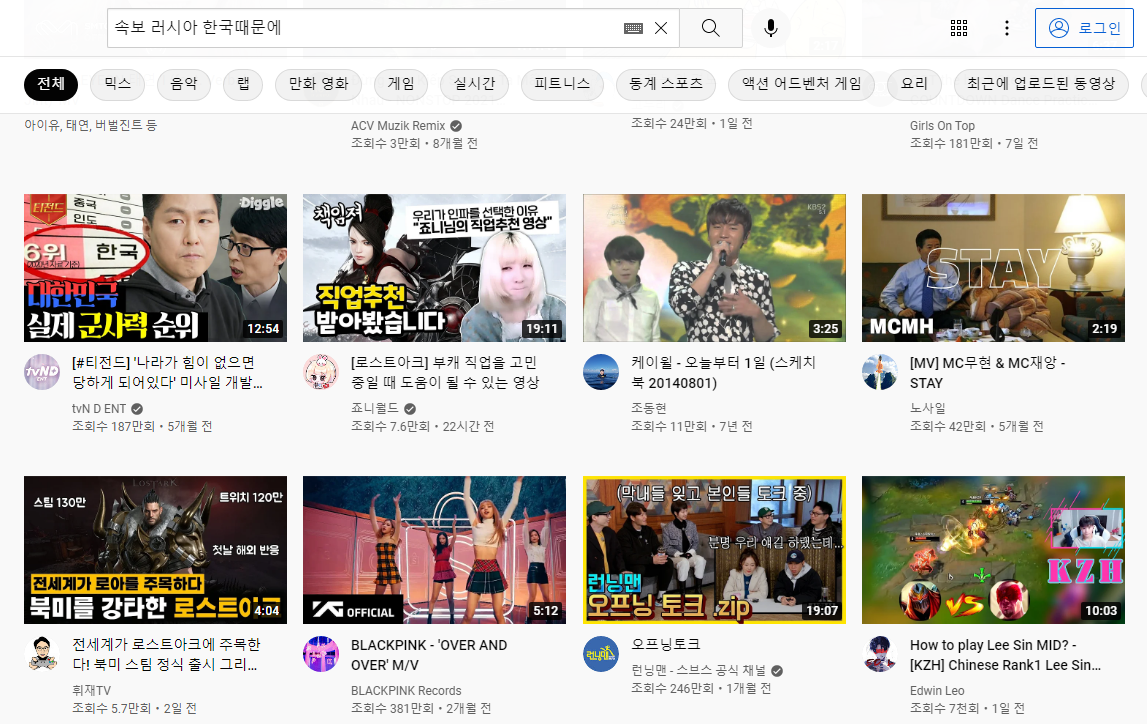
Task: Play the MC무현 & MC재앙 STAY thumbnail
Action: [993, 268]
